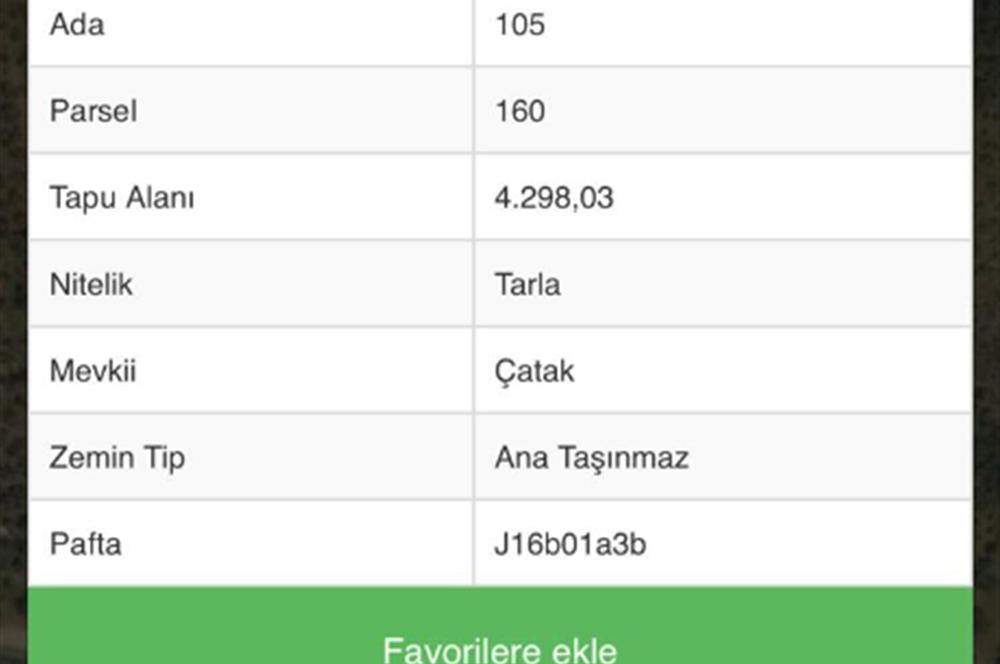Click the Zemin Tip label
This screenshot has height=664, width=1000.
click(x=118, y=457)
